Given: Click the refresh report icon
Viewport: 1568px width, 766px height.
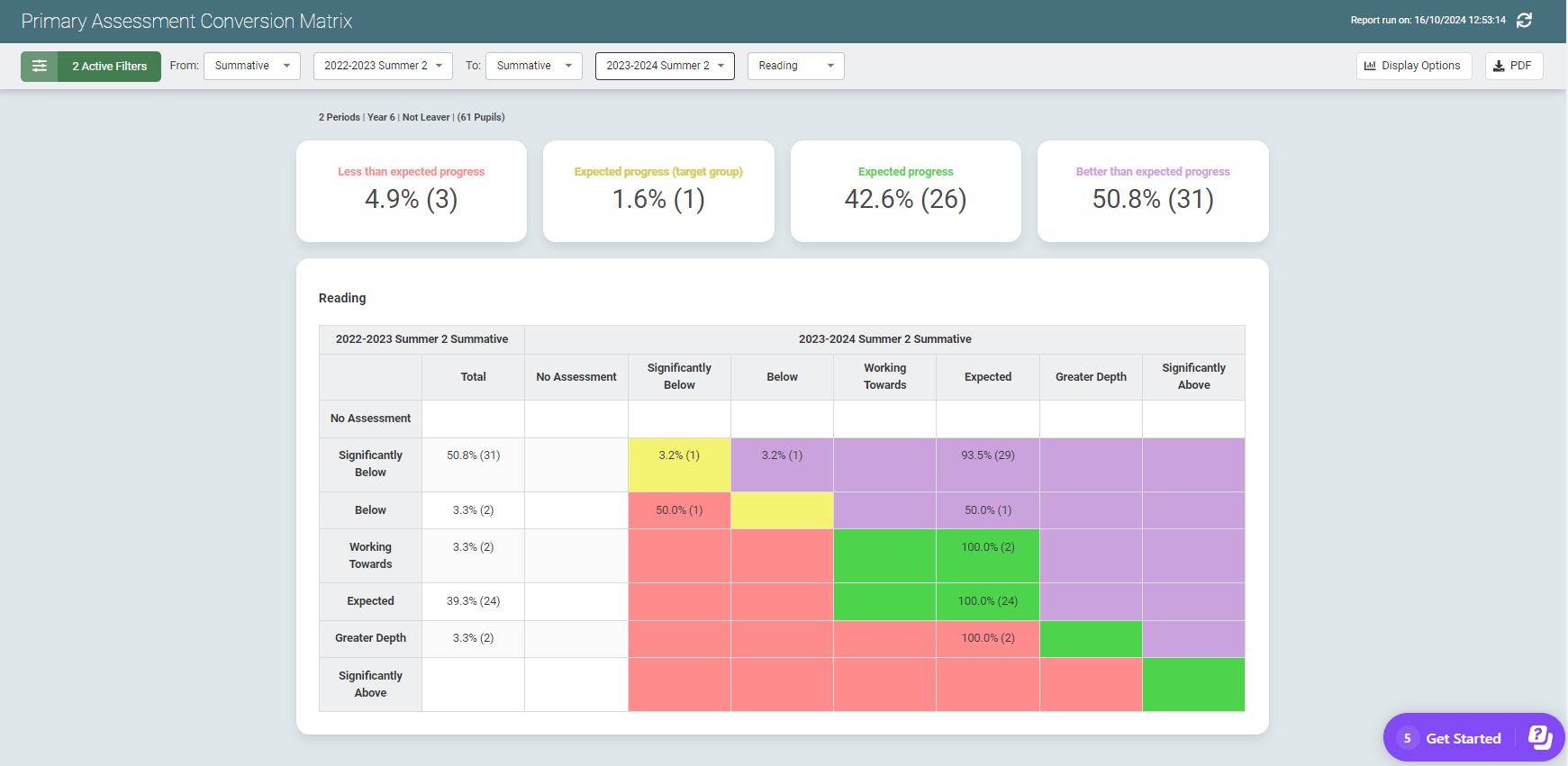Looking at the screenshot, I should (x=1524, y=20).
